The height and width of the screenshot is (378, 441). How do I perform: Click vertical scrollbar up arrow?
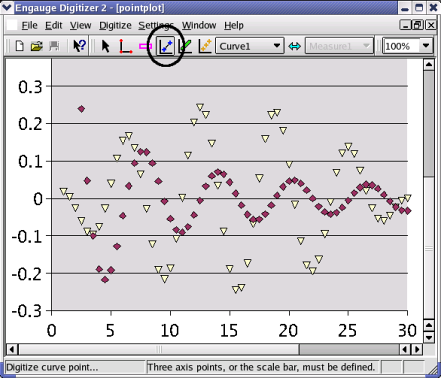coord(429,64)
